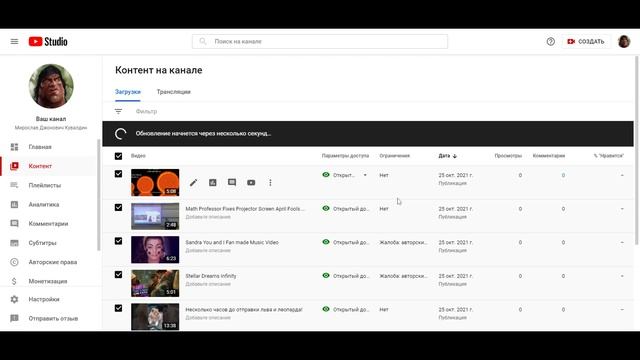Open the Sandra You and I video title
This screenshot has height=360, width=640.
coord(232,242)
